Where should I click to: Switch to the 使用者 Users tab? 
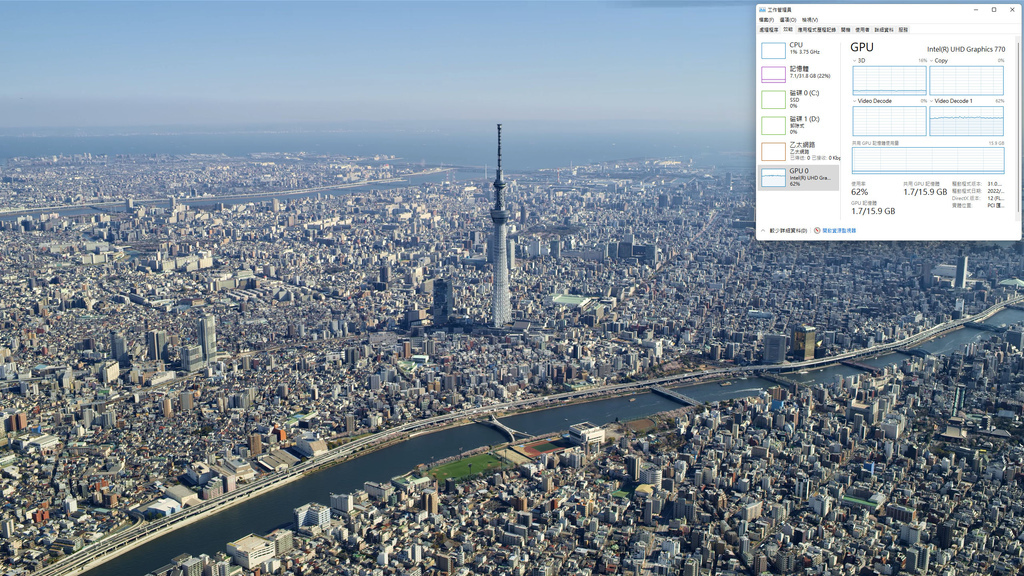(x=862, y=30)
